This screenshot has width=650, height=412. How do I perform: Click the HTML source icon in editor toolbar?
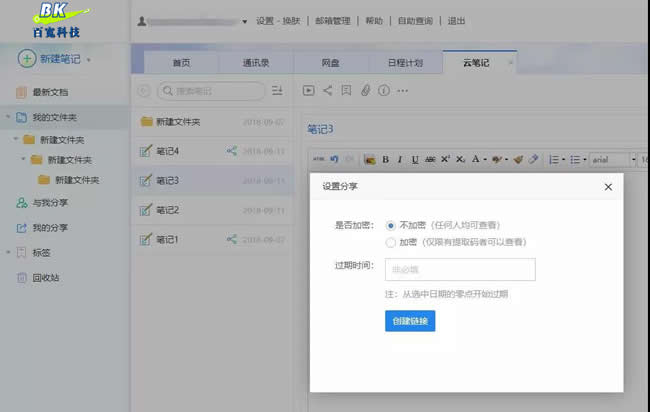click(319, 159)
